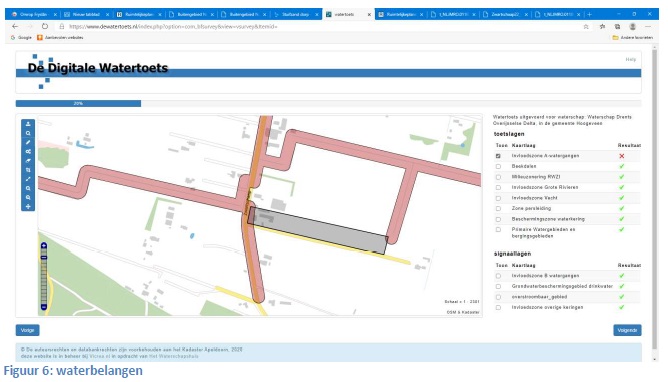The height and width of the screenshot is (382, 668).
Task: Enable Invloedszone B watergangen checkbox
Action: click(498, 276)
